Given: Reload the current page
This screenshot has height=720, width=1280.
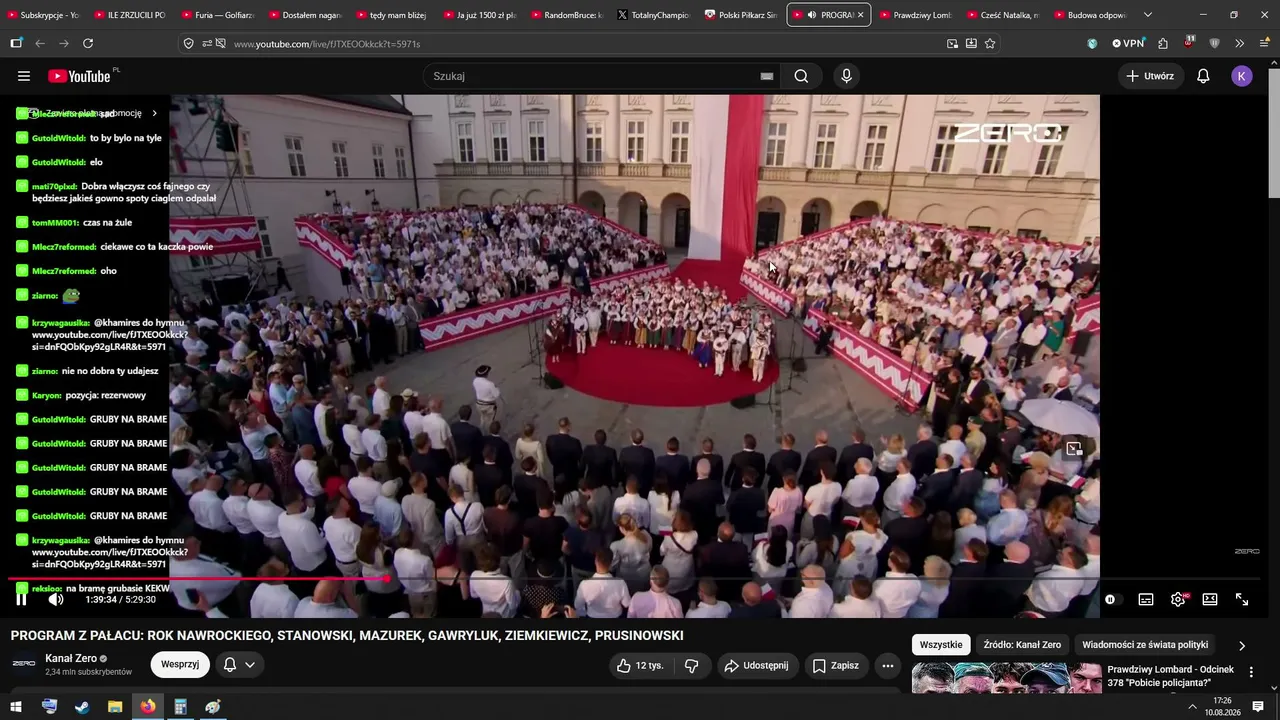Looking at the screenshot, I should point(88,44).
